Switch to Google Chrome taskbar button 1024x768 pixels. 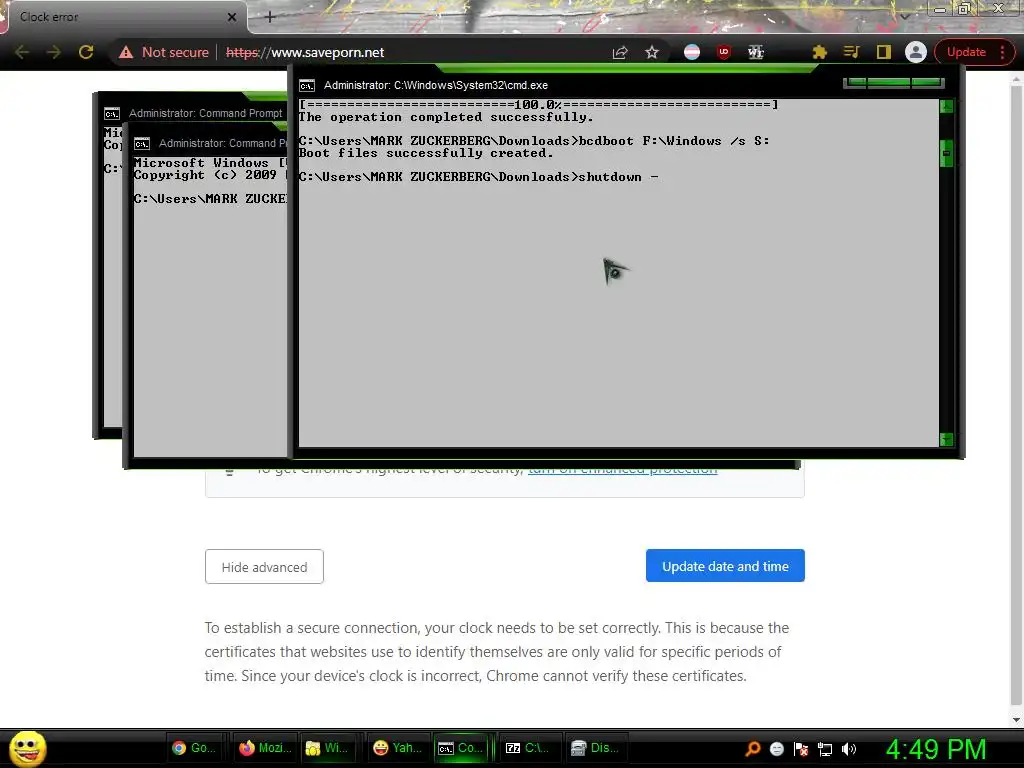click(x=195, y=748)
